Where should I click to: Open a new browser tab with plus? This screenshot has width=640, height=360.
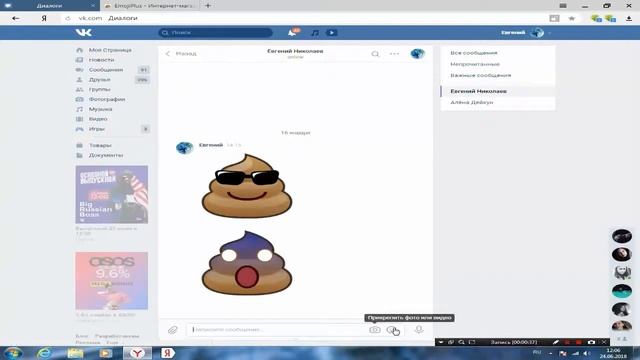tap(208, 6)
